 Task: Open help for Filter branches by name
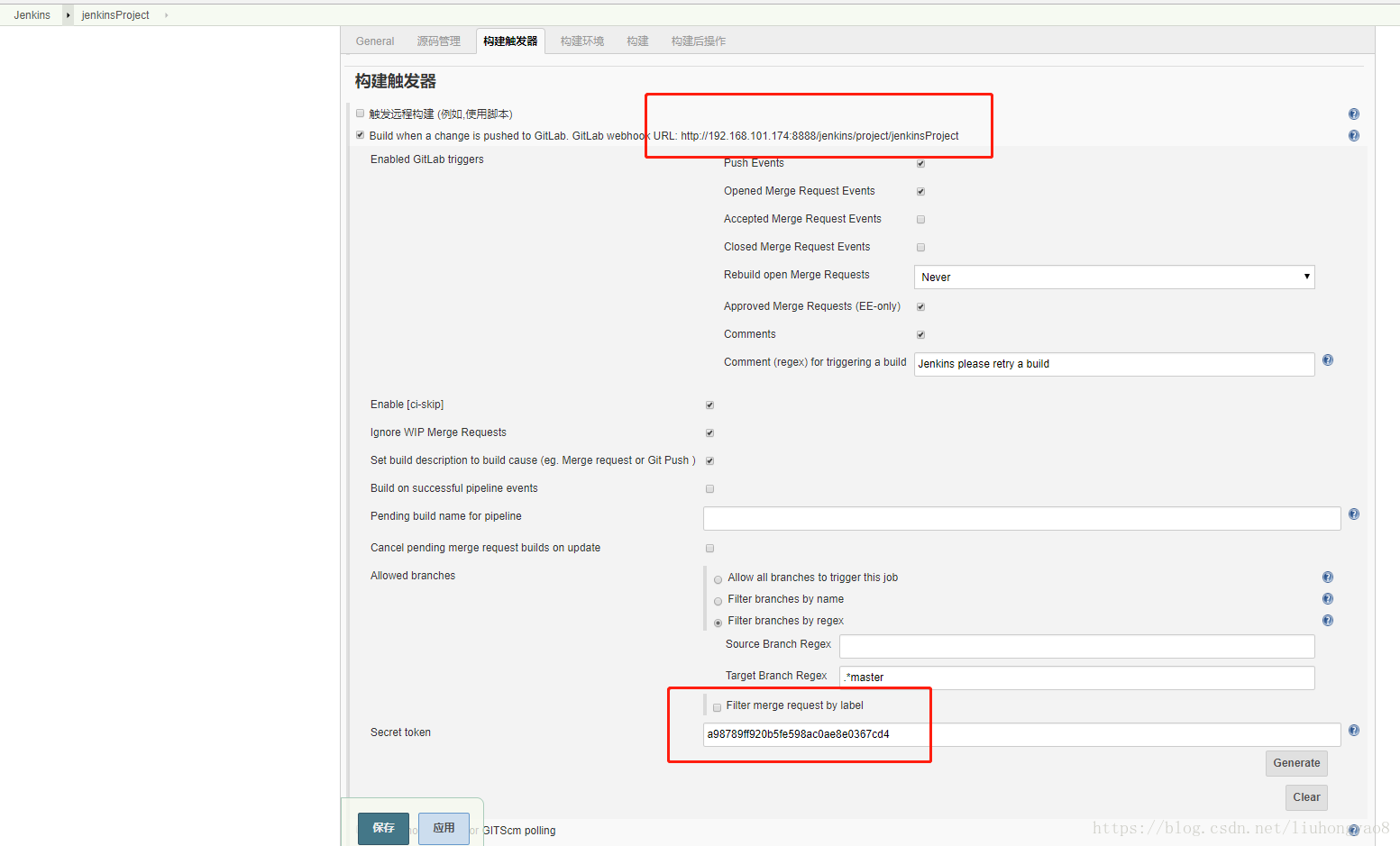tap(1327, 599)
